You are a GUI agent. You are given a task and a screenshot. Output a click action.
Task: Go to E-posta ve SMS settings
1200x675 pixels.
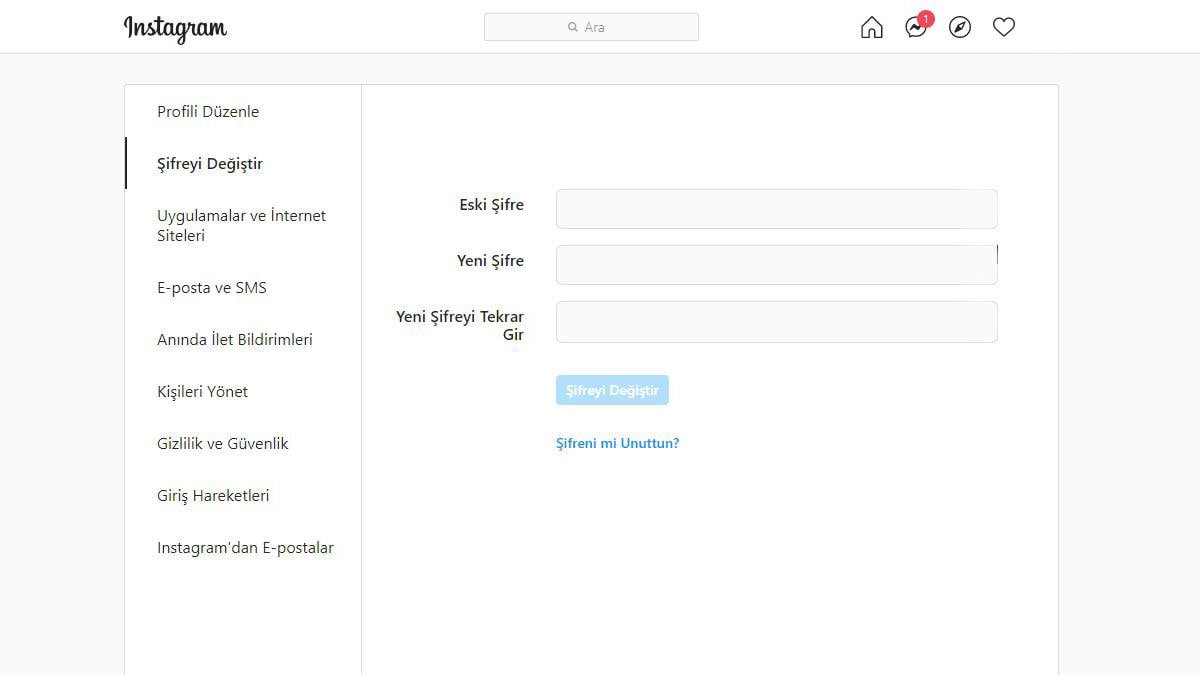tap(212, 288)
